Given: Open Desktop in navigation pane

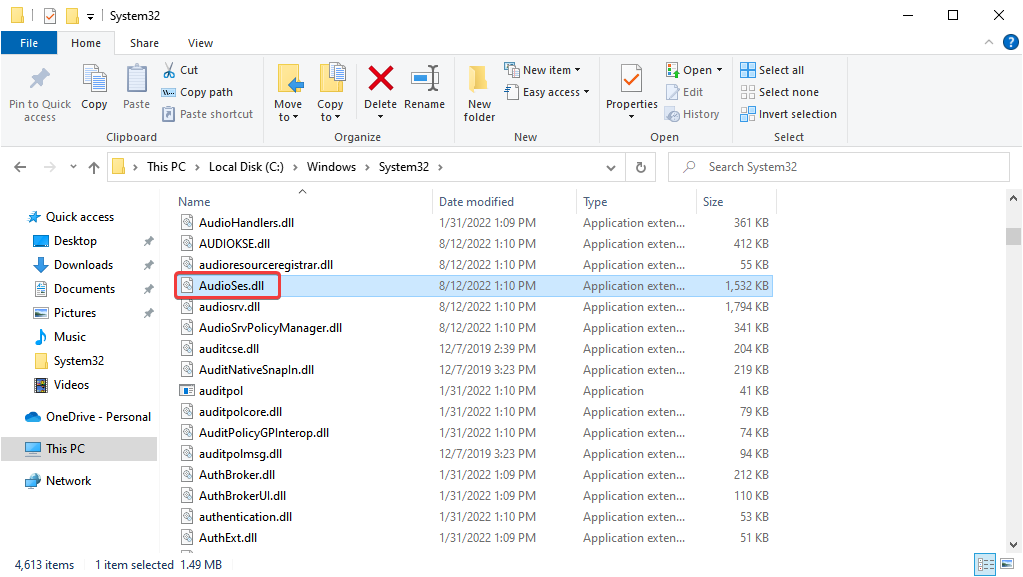Looking at the screenshot, I should click(75, 241).
